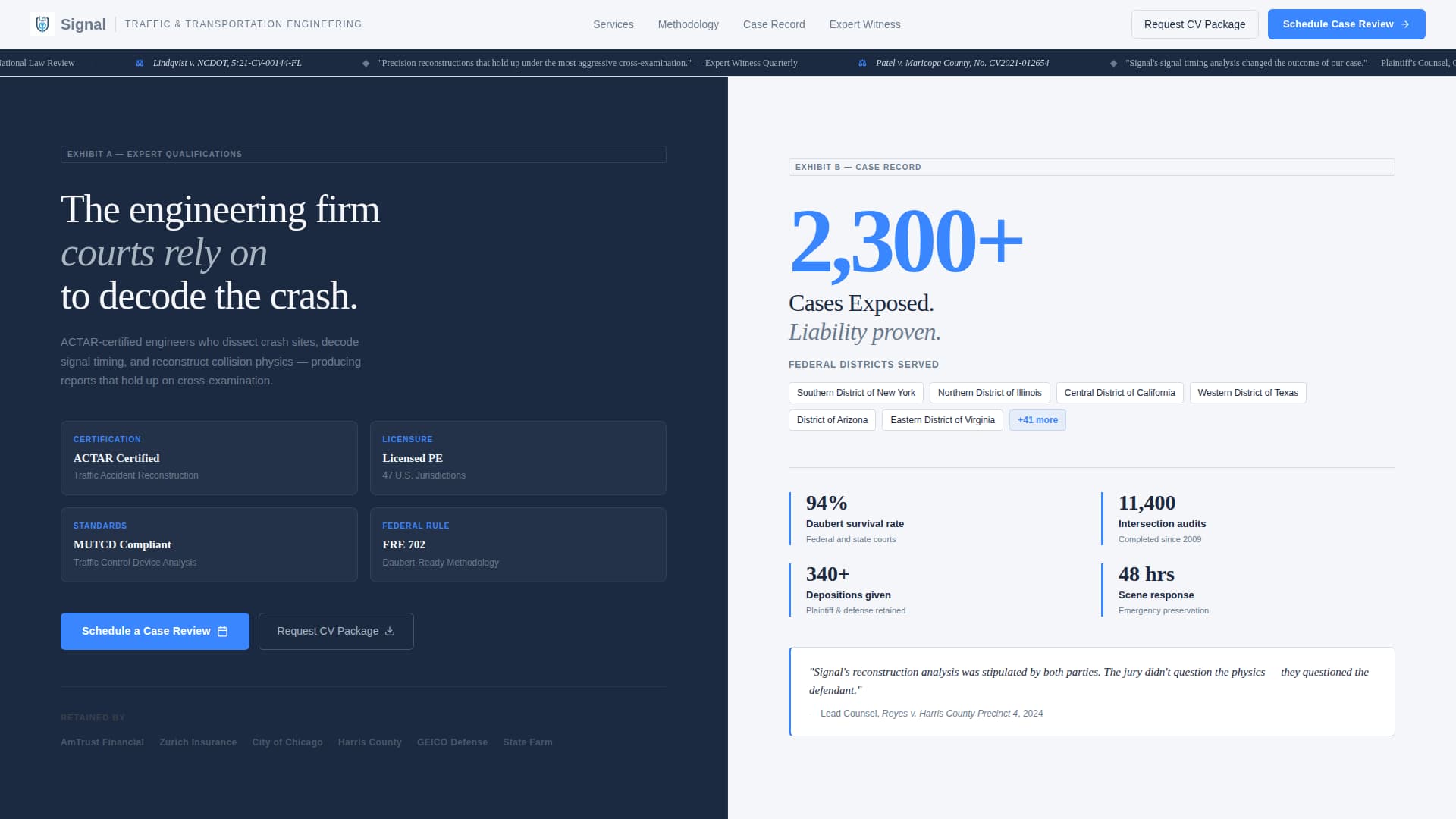Click the Reyes v. Harris County testimonial quote
The image size is (1456, 819).
tap(1091, 692)
